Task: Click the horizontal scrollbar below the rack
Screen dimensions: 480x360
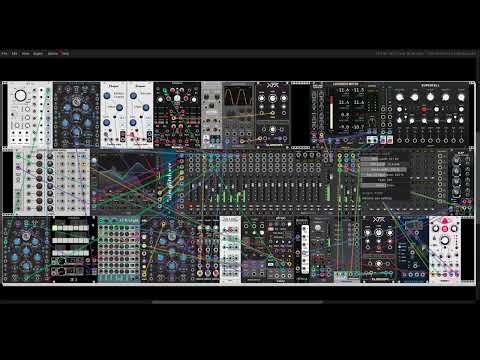Action: [x=237, y=302]
